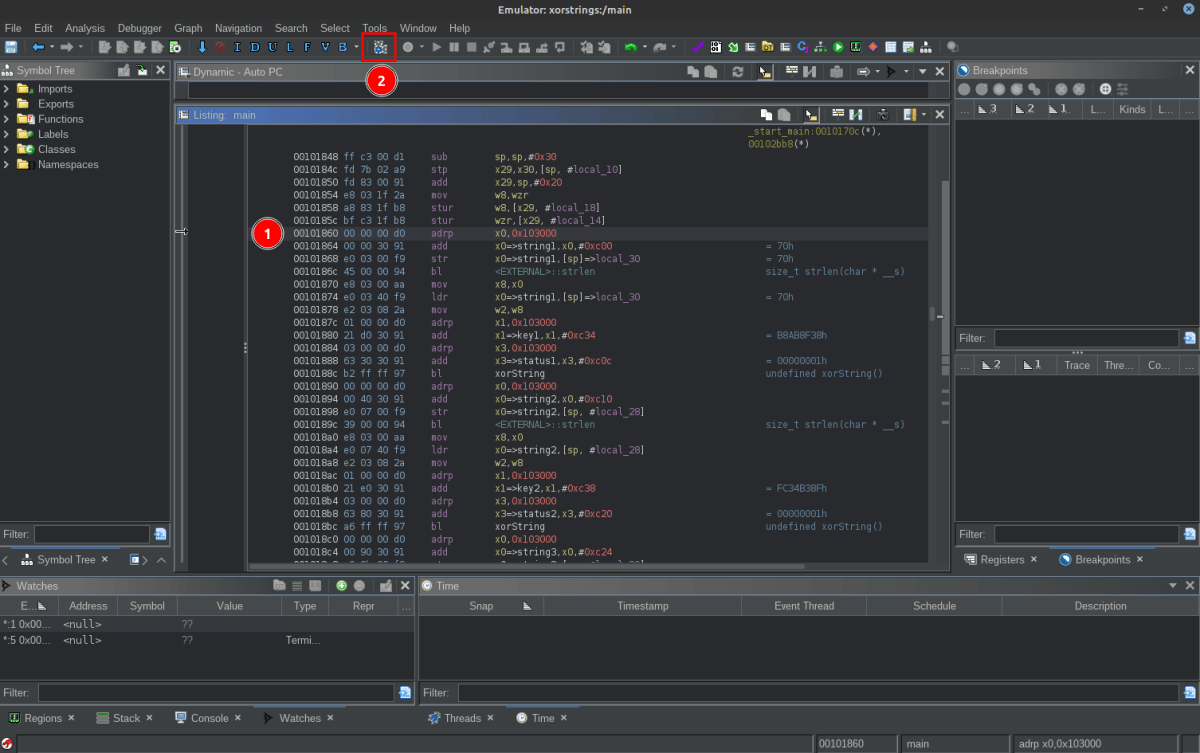Switch to the Threads tab
The image size is (1200, 753).
pyautogui.click(x=462, y=718)
